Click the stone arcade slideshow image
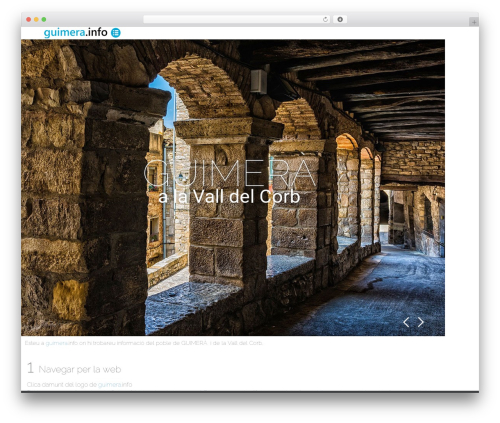The height and width of the screenshot is (423, 500). point(233,187)
